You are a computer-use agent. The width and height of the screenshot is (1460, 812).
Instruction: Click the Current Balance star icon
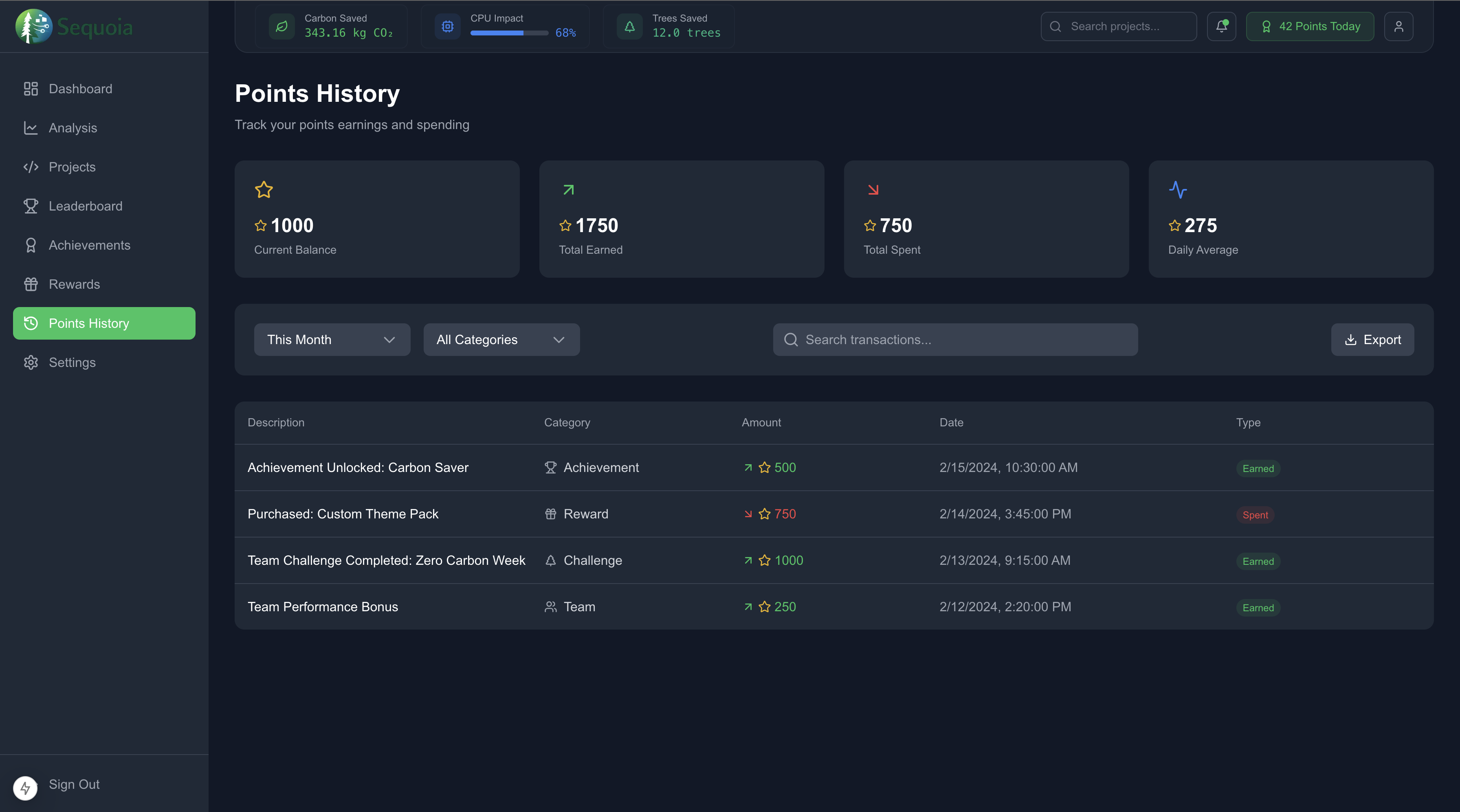coord(264,189)
